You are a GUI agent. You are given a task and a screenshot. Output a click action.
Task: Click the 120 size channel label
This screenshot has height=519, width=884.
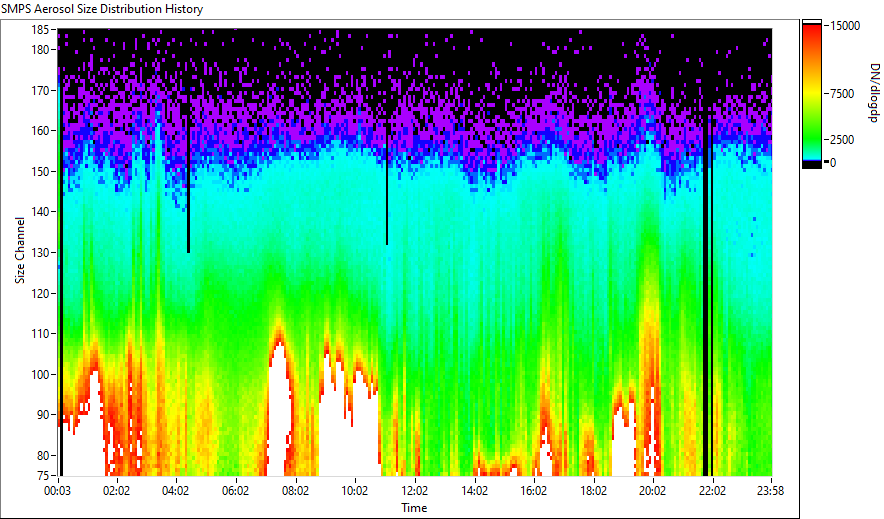click(40, 294)
